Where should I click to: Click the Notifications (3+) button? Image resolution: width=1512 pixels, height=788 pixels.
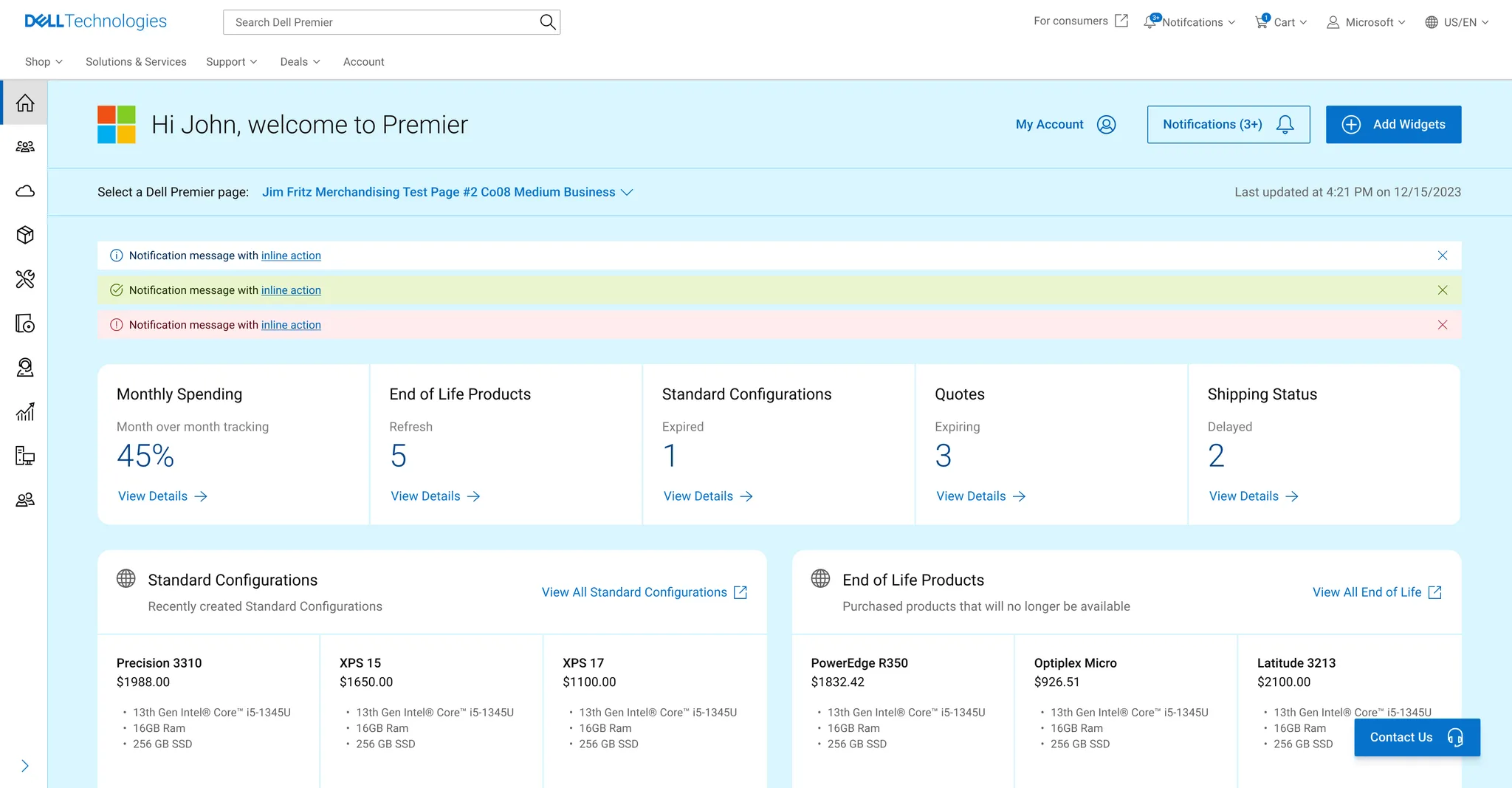[1228, 125]
